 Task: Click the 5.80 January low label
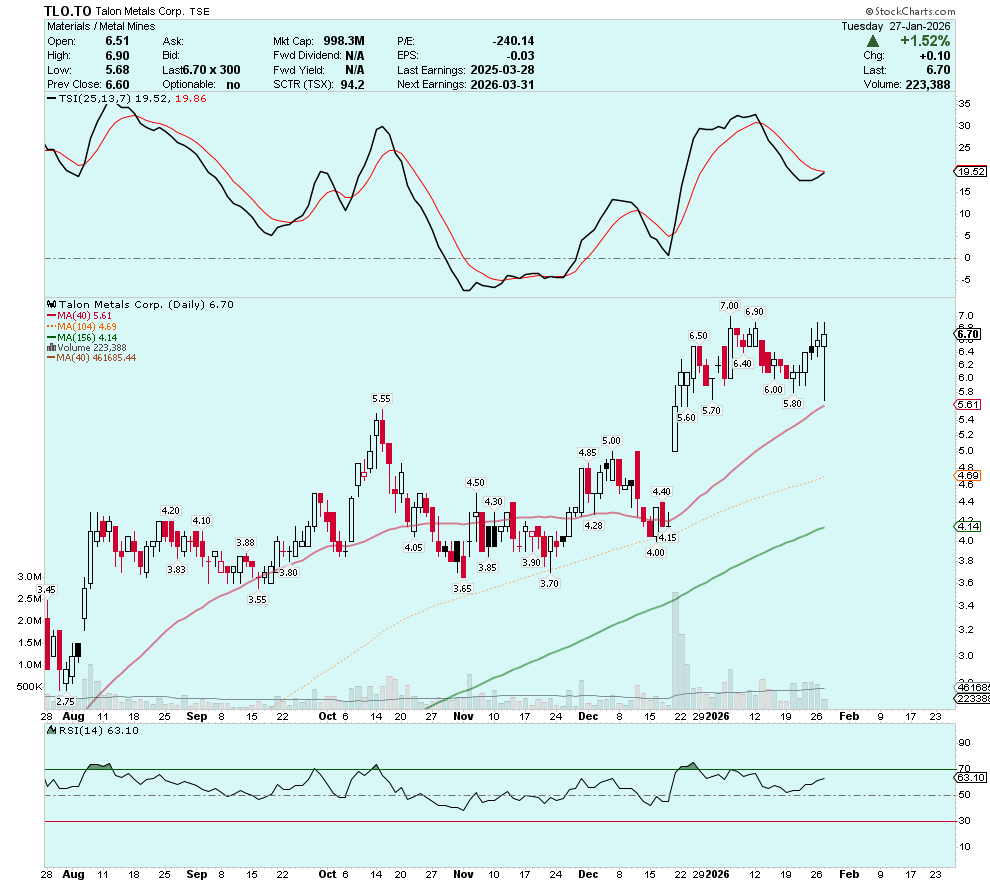(x=792, y=403)
